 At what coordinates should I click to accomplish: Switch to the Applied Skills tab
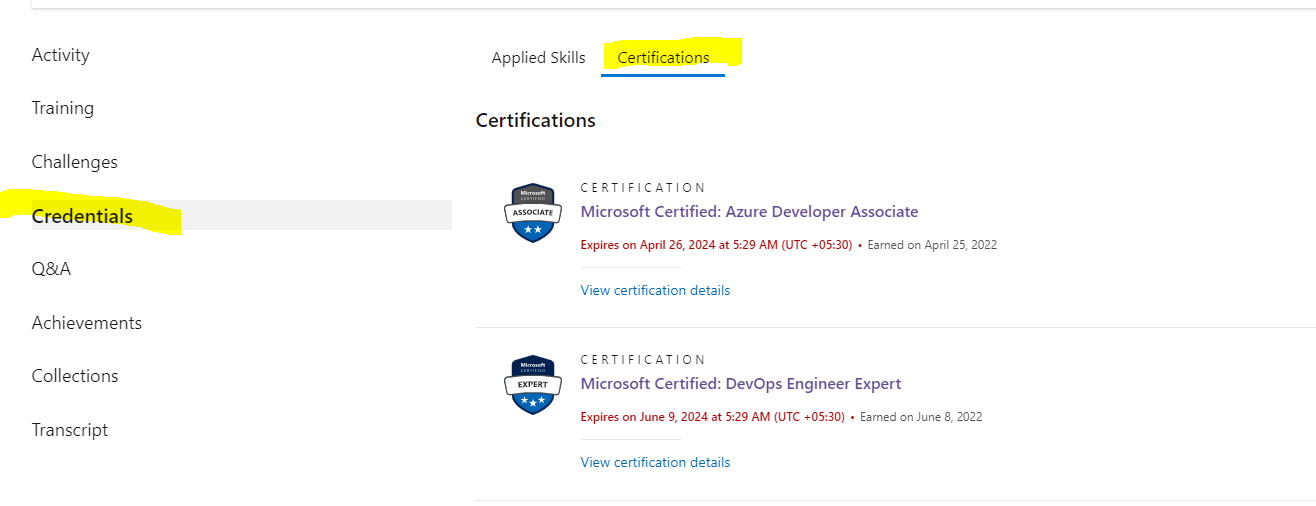[538, 58]
